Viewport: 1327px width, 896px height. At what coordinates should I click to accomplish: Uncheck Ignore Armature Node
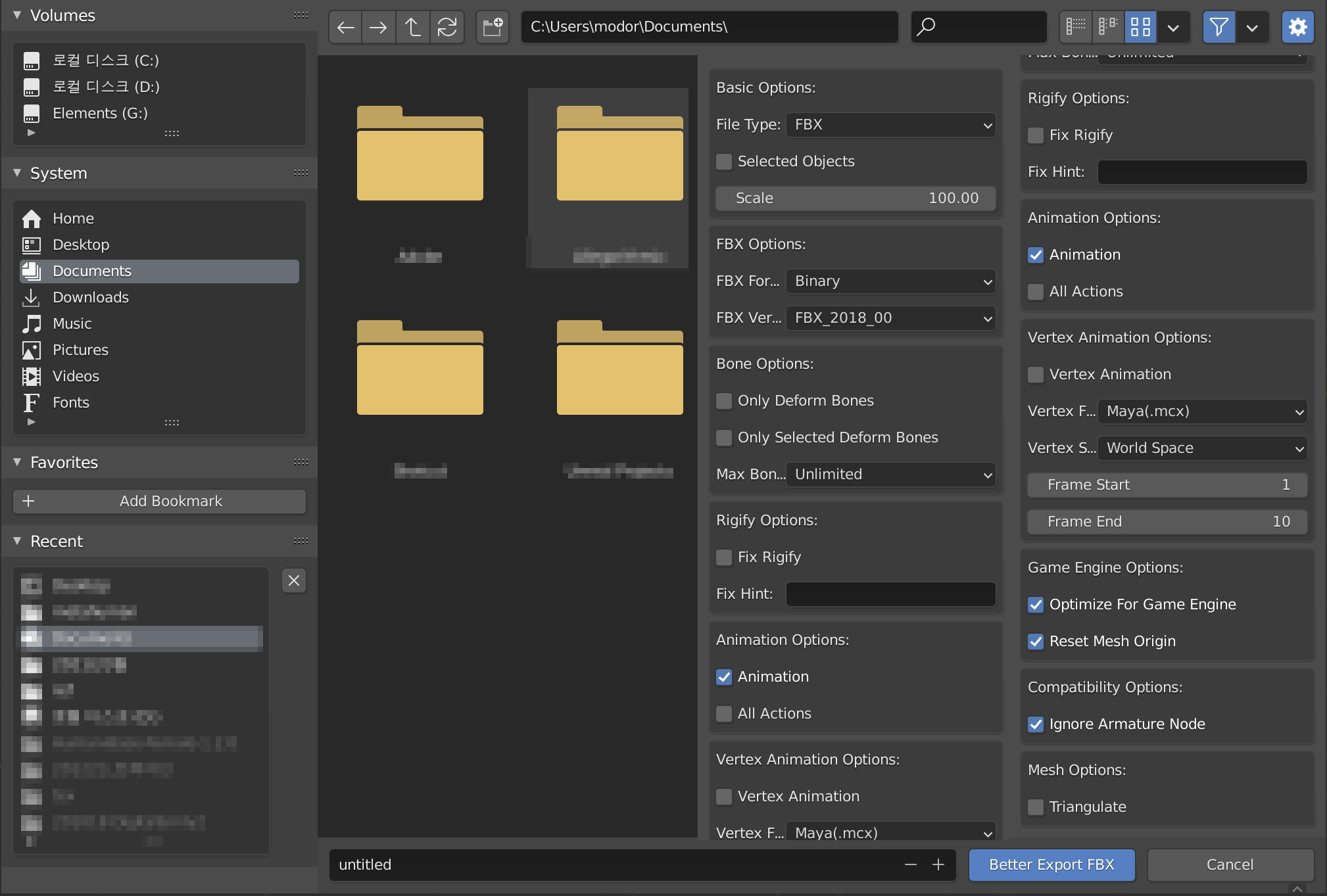click(x=1036, y=724)
